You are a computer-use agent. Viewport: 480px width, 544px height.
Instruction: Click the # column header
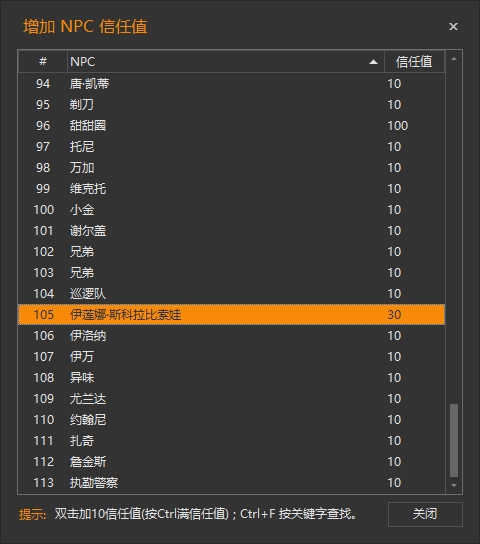click(43, 62)
